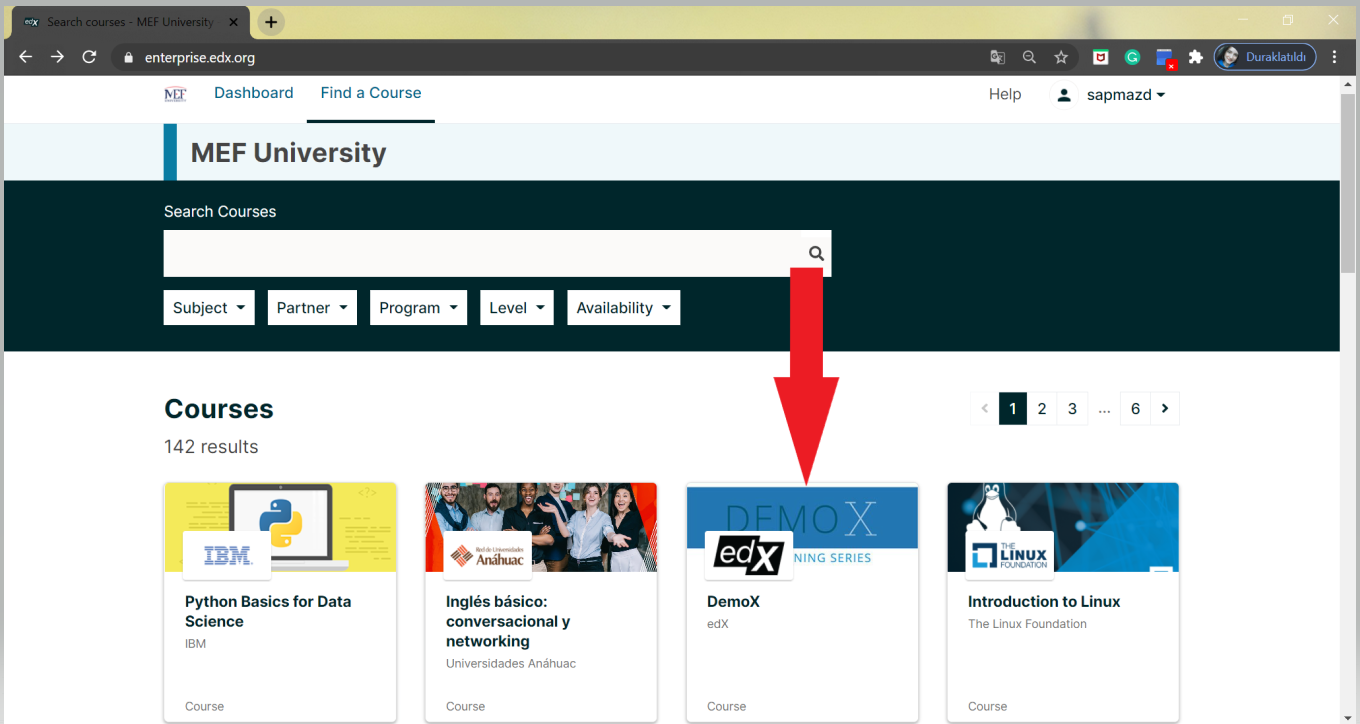Click the 142 results text
The image size is (1360, 724).
click(x=211, y=447)
